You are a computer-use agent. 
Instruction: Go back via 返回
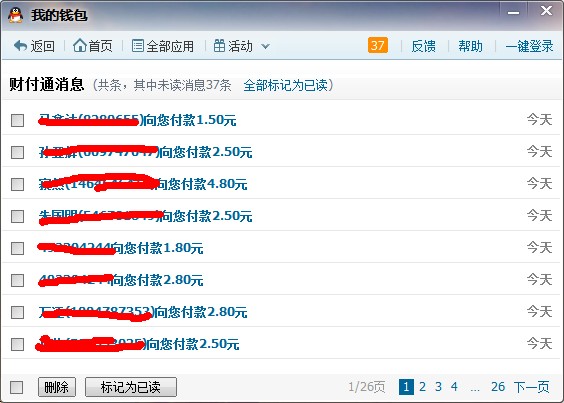click(x=42, y=46)
